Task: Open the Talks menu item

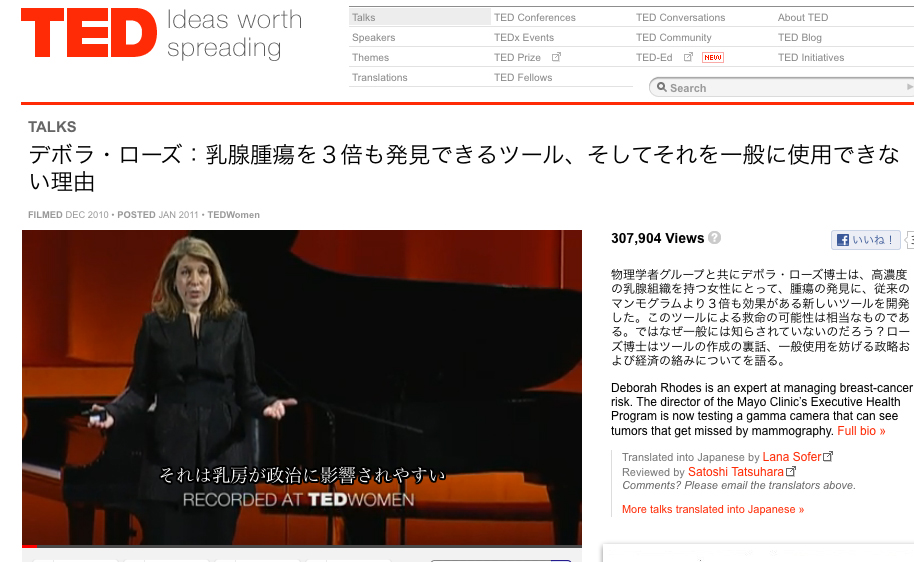Action: [x=364, y=17]
